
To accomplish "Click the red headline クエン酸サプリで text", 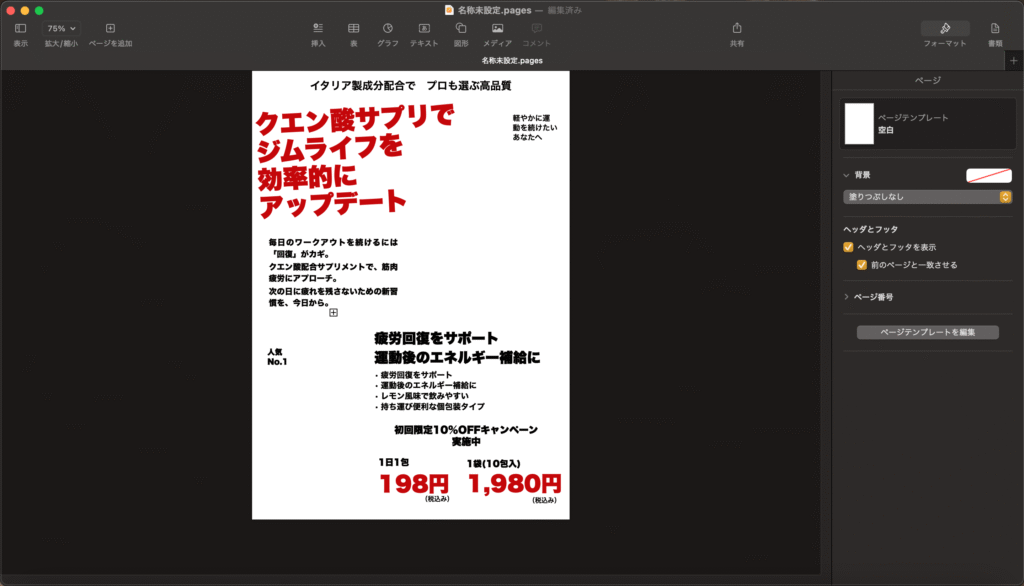I will [x=355, y=120].
